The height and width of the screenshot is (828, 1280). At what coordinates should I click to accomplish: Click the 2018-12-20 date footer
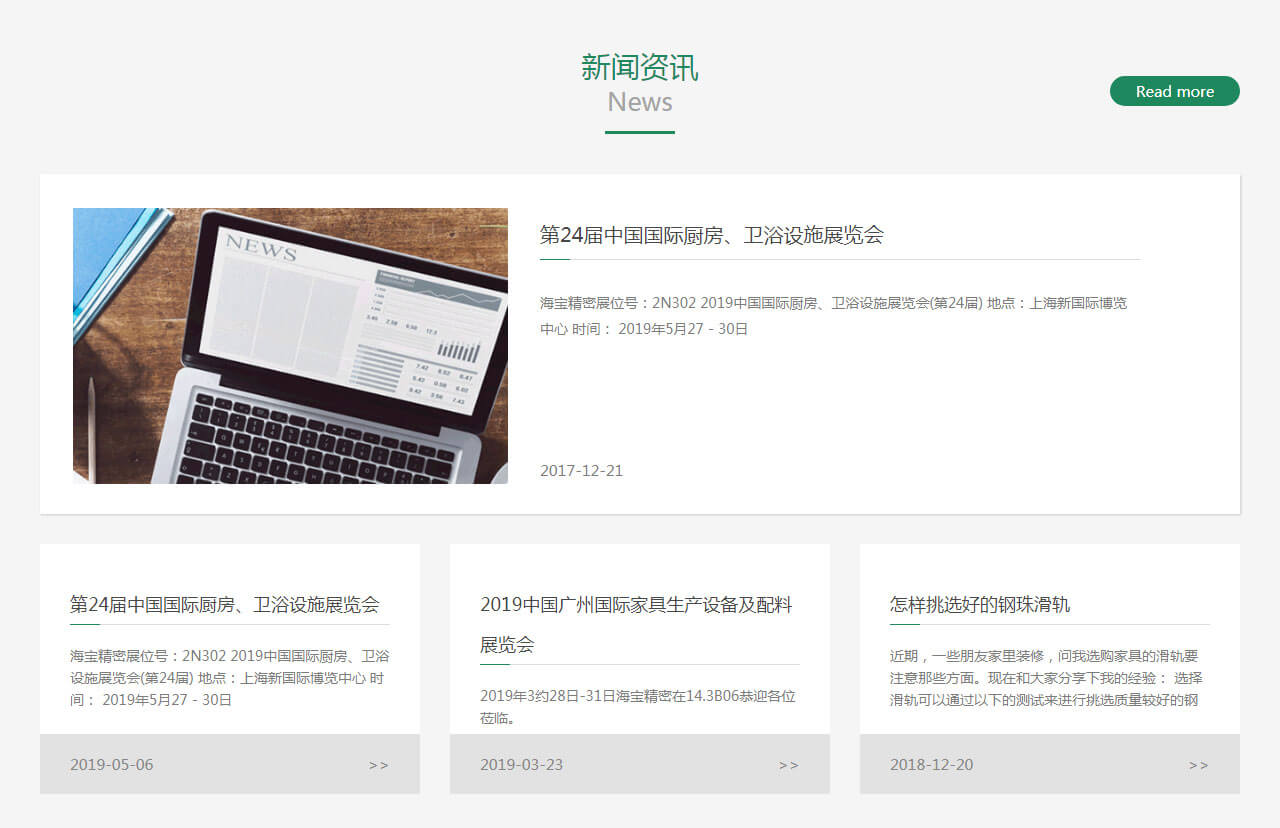[x=931, y=764]
